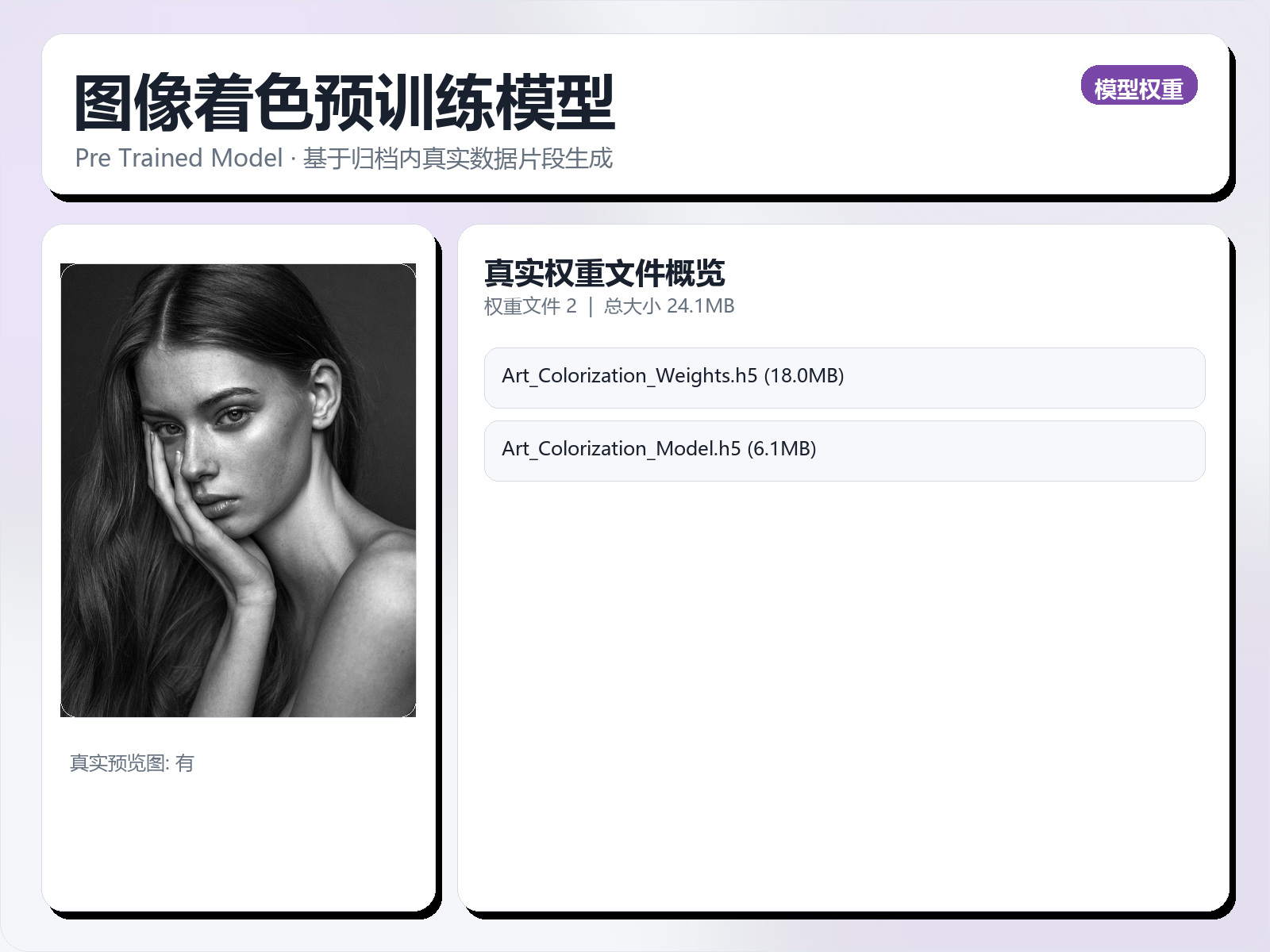This screenshot has height=952, width=1270.
Task: Click 基于归档内真实数据片段生成 description
Action: (458, 158)
